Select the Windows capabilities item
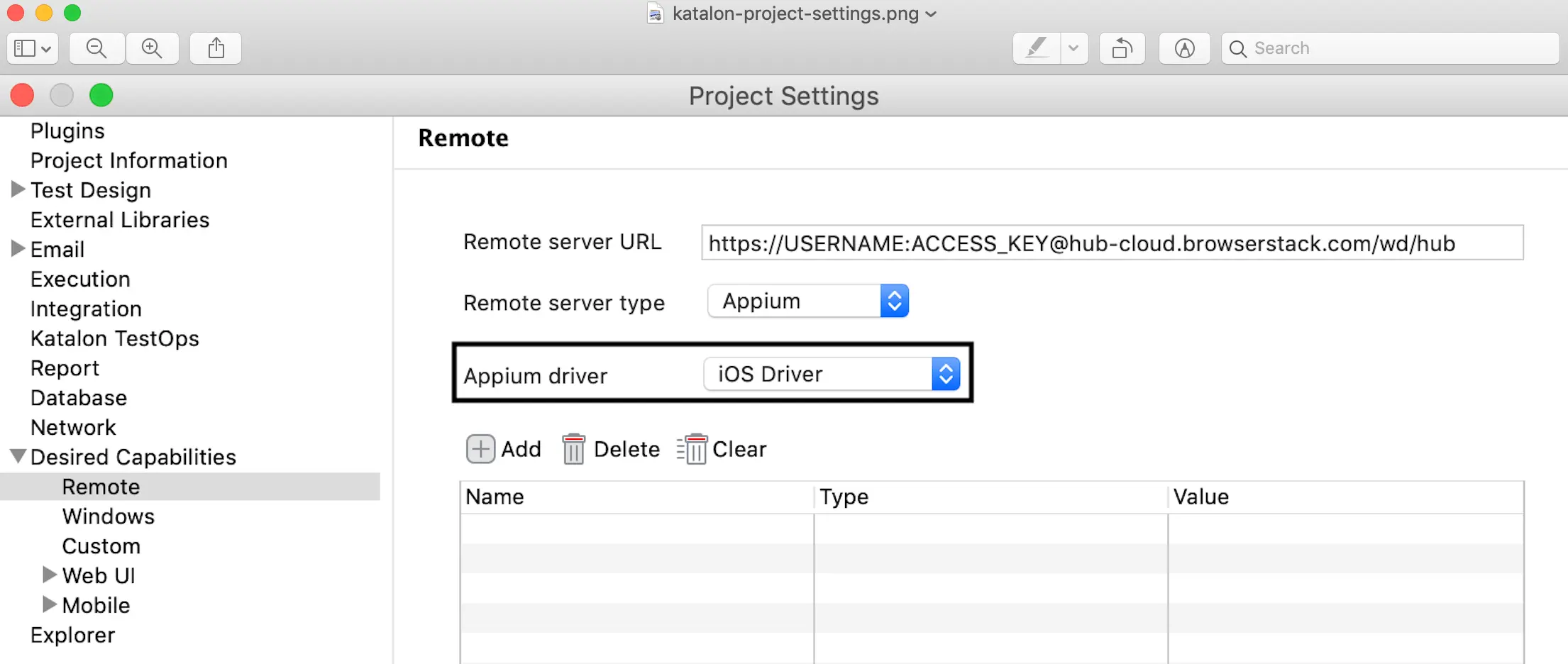The height and width of the screenshot is (664, 1568). pos(109,516)
